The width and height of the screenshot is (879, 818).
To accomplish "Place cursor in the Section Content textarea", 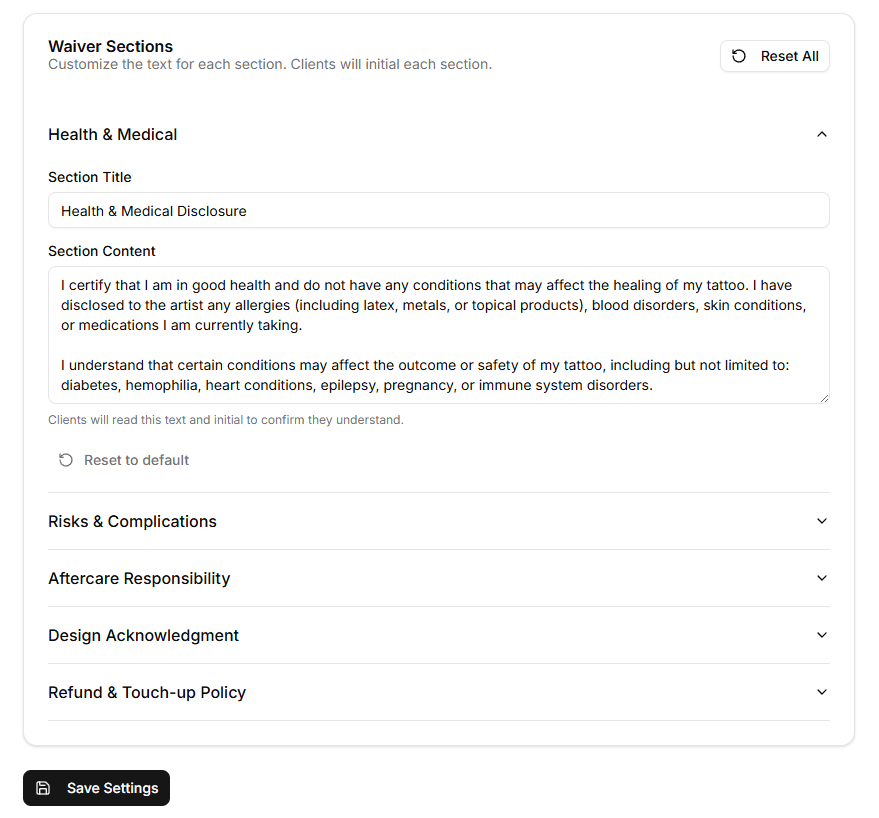I will (x=438, y=335).
